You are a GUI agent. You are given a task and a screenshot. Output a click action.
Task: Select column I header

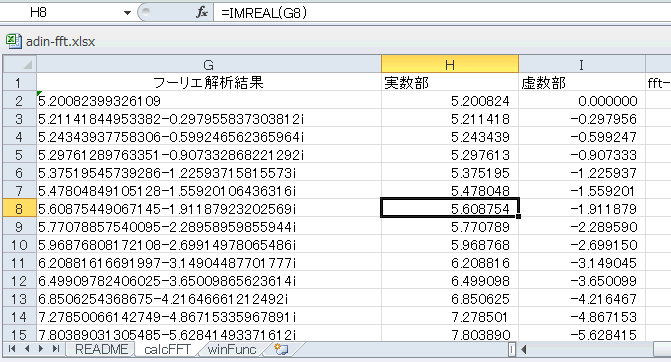(x=582, y=64)
